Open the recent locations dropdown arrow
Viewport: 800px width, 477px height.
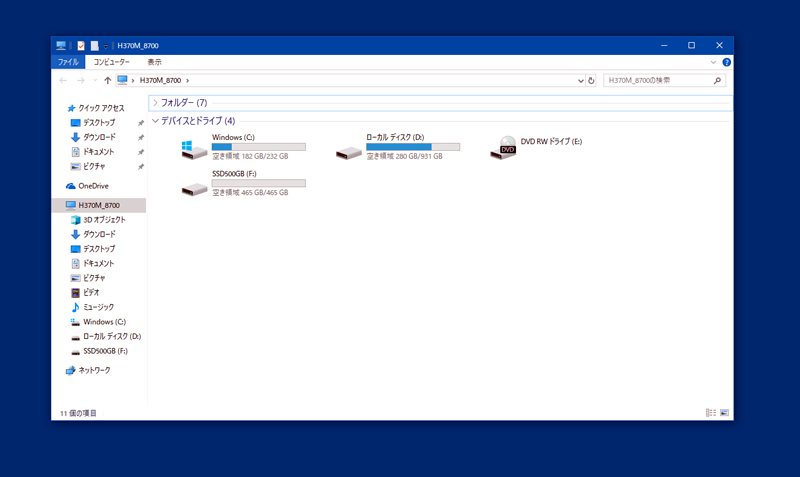point(95,80)
